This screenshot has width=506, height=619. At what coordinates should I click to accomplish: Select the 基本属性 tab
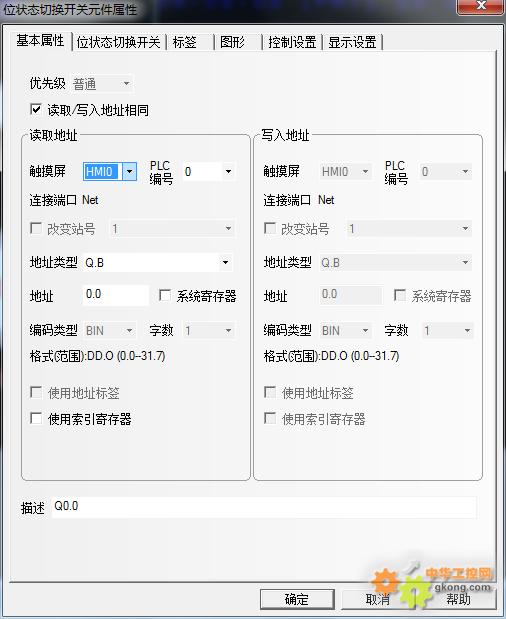(41, 40)
